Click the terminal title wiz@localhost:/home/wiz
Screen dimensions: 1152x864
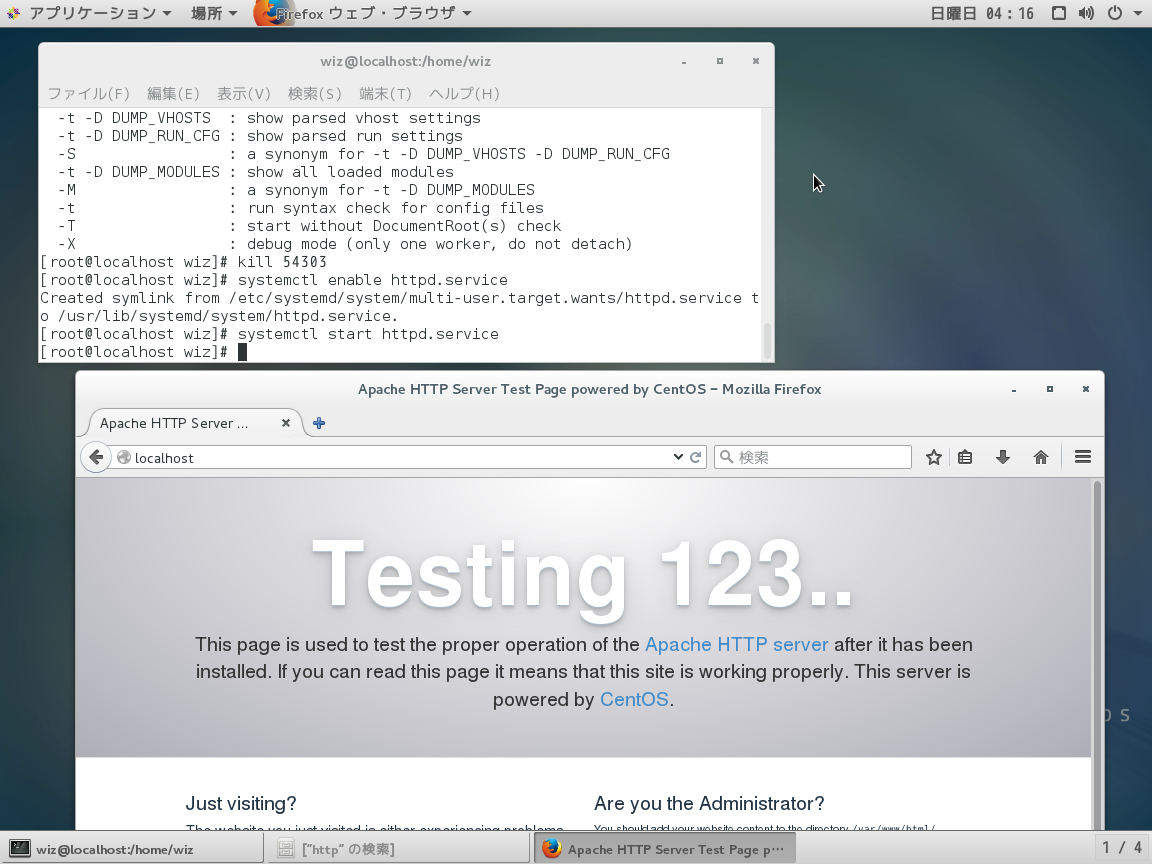[x=406, y=61]
